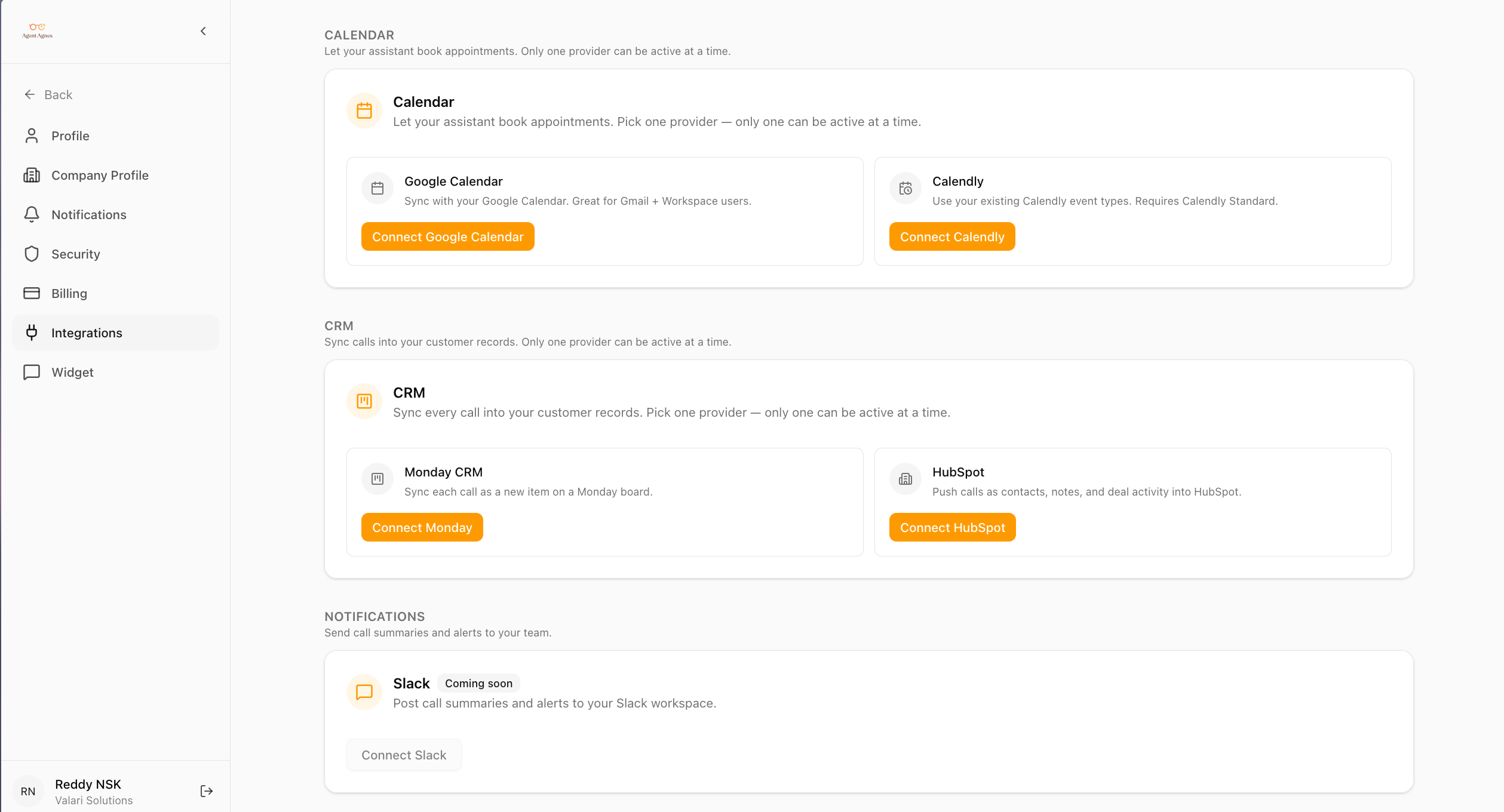Click the uppercase CALENDAR section heading
Viewport: 1504px width, 812px height.
(x=359, y=35)
